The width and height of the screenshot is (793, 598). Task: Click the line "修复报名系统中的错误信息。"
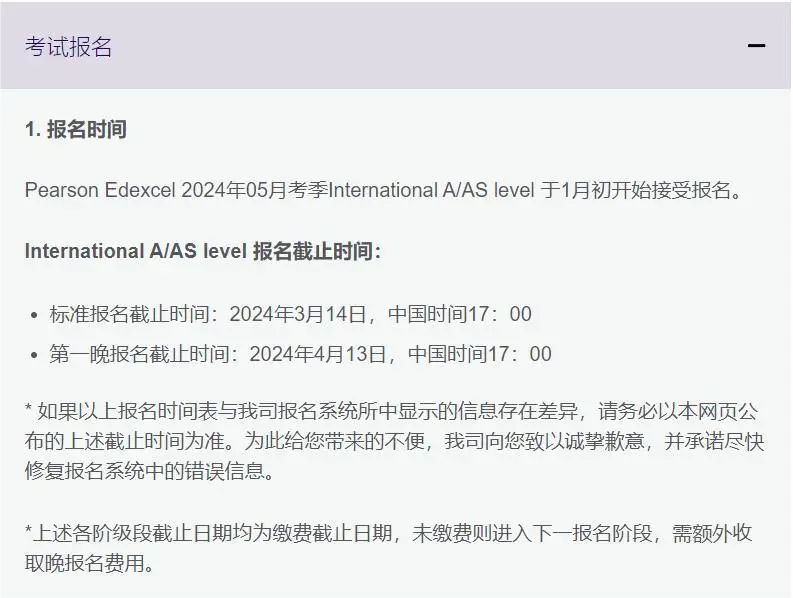(x=150, y=472)
